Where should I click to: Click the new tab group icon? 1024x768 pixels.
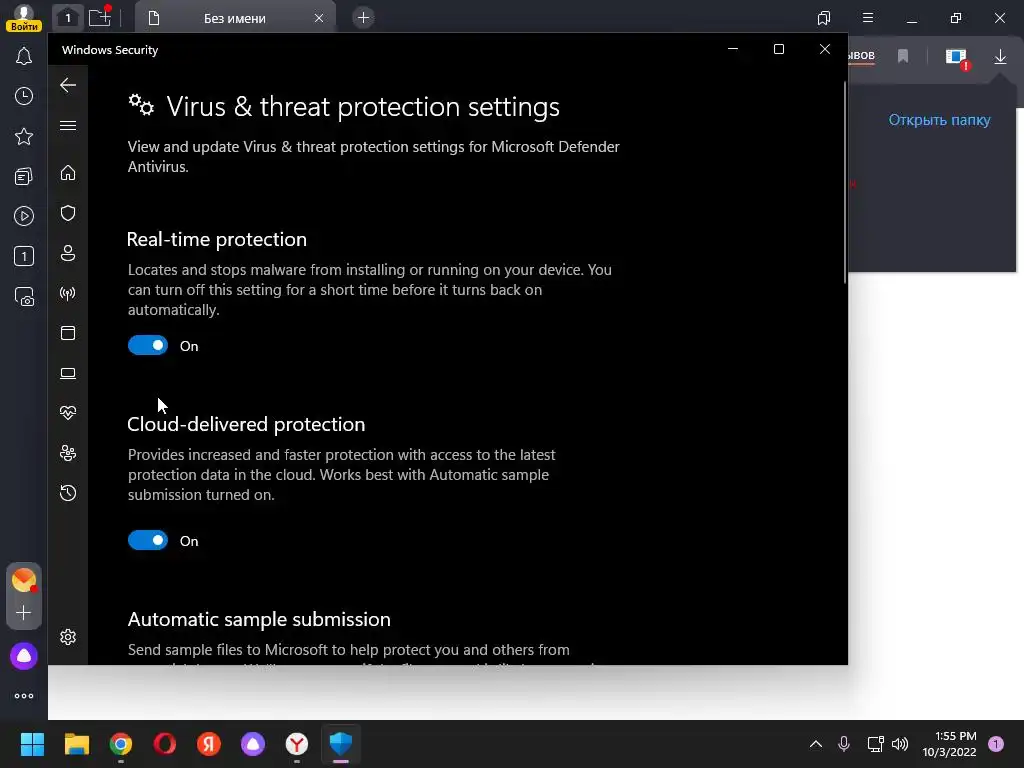100,18
